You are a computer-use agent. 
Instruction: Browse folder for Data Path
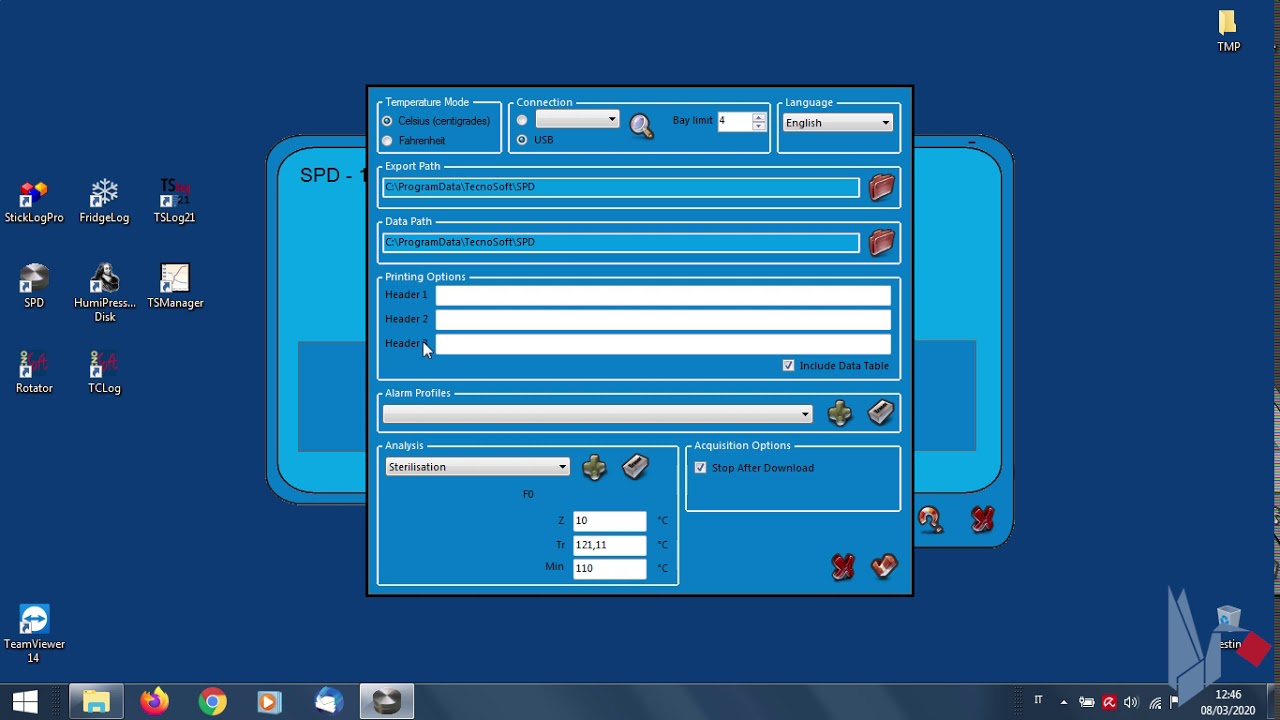pyautogui.click(x=881, y=242)
